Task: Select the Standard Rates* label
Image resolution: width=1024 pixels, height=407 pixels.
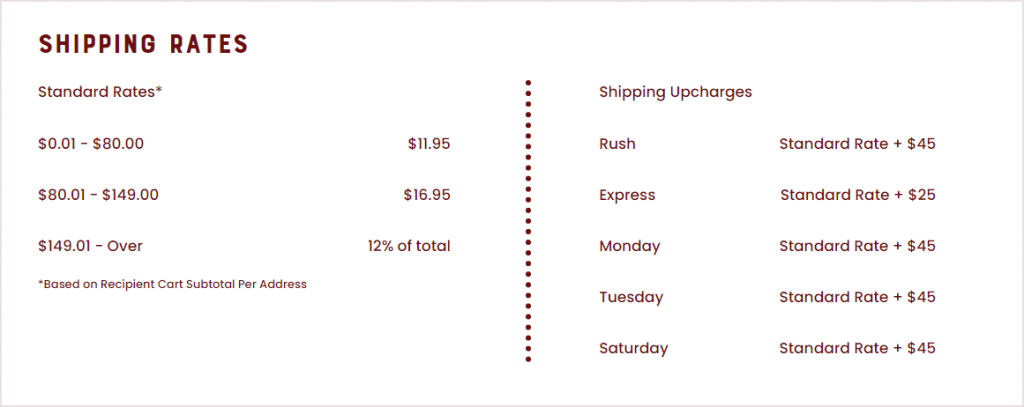Action: tap(100, 91)
